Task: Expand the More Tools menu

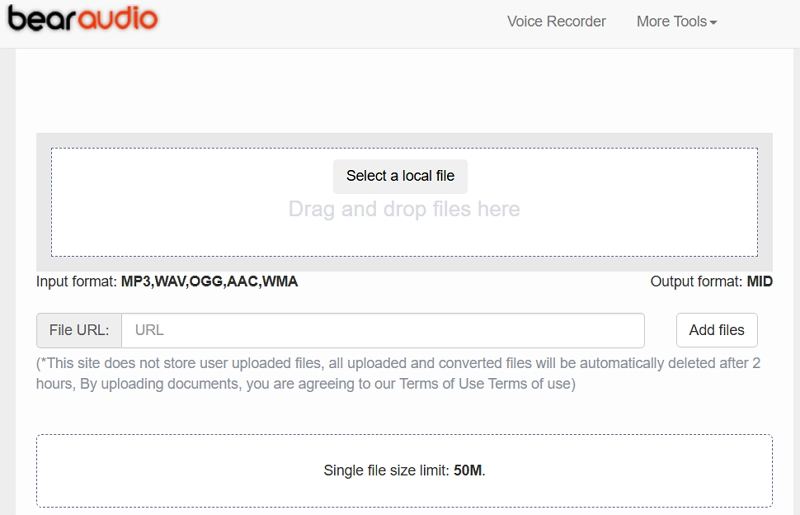Action: coord(671,21)
